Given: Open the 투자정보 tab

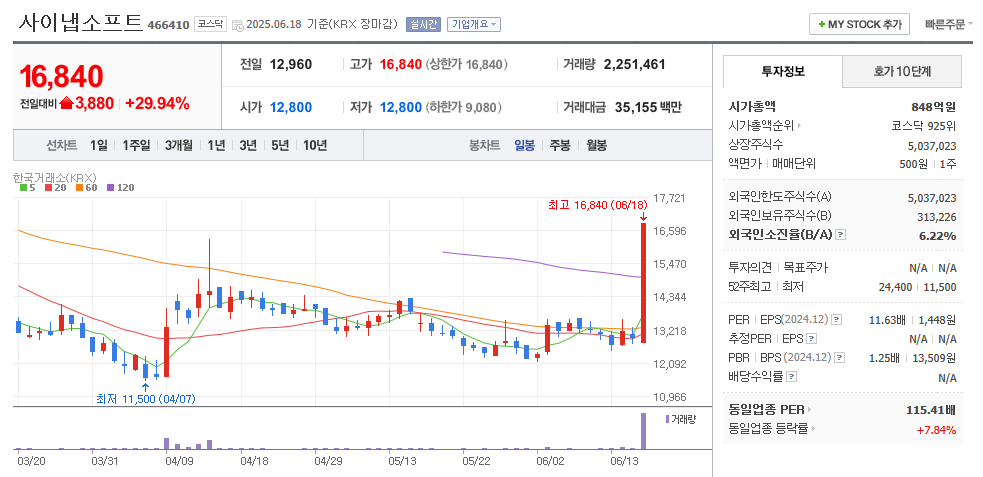Looking at the screenshot, I should [783, 71].
